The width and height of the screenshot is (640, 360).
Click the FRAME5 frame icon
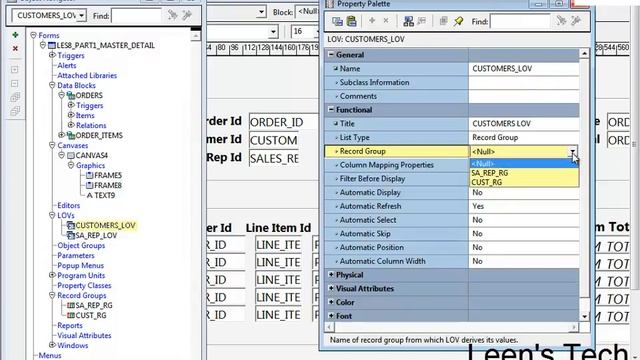[x=90, y=176]
